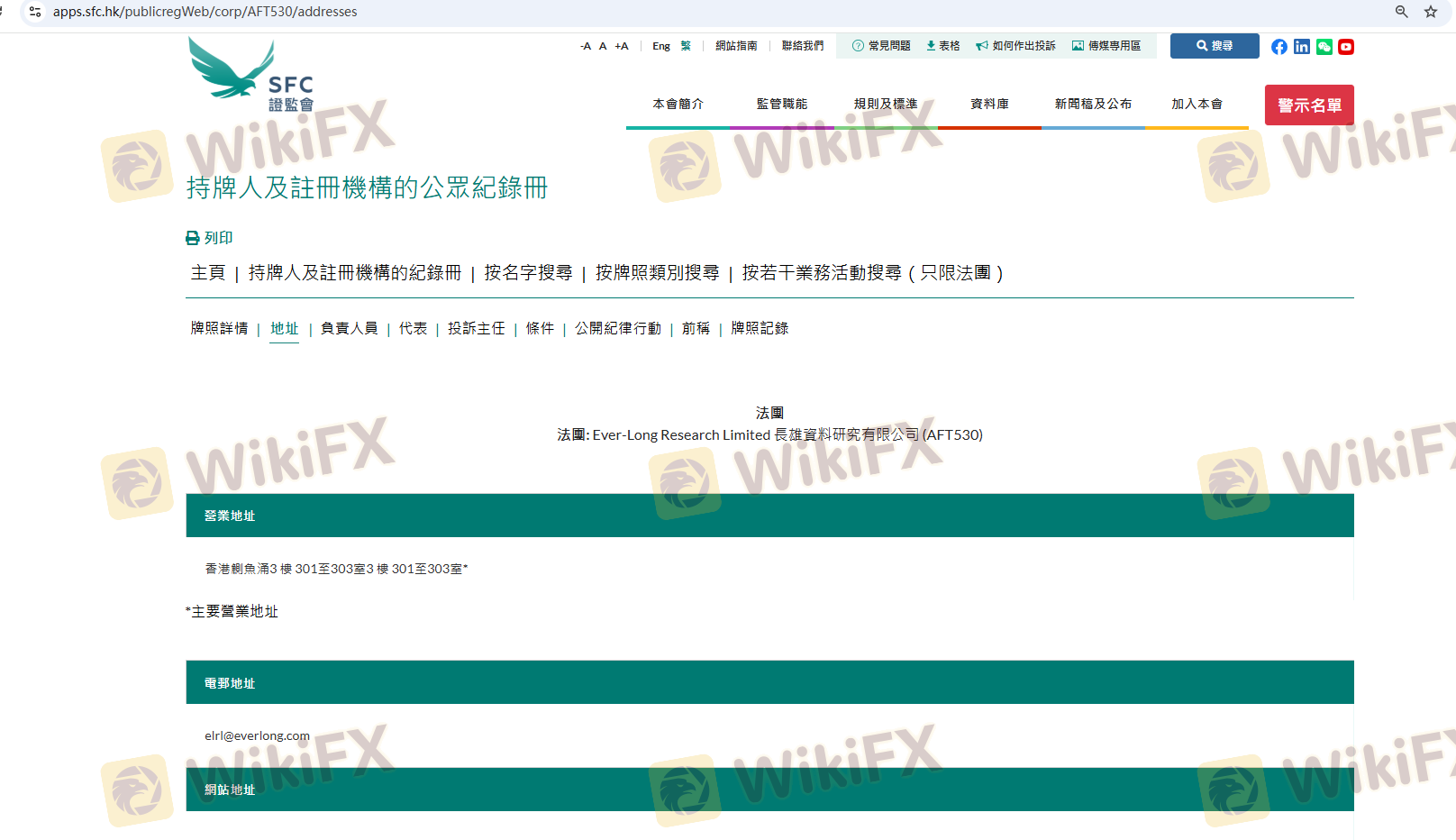Open the 網站指南 sitemap link
Image resolution: width=1456 pixels, height=840 pixels.
pyautogui.click(x=736, y=46)
